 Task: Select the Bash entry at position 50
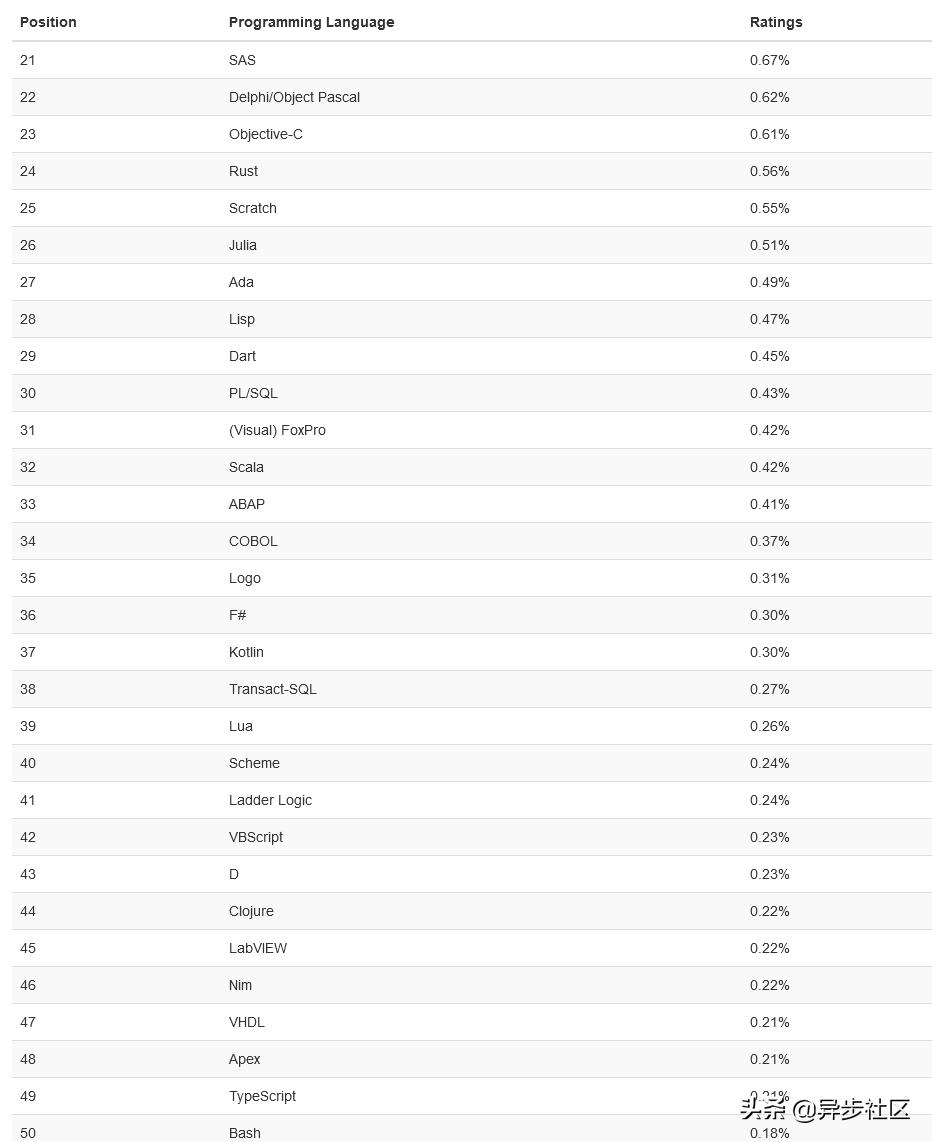tap(244, 1133)
